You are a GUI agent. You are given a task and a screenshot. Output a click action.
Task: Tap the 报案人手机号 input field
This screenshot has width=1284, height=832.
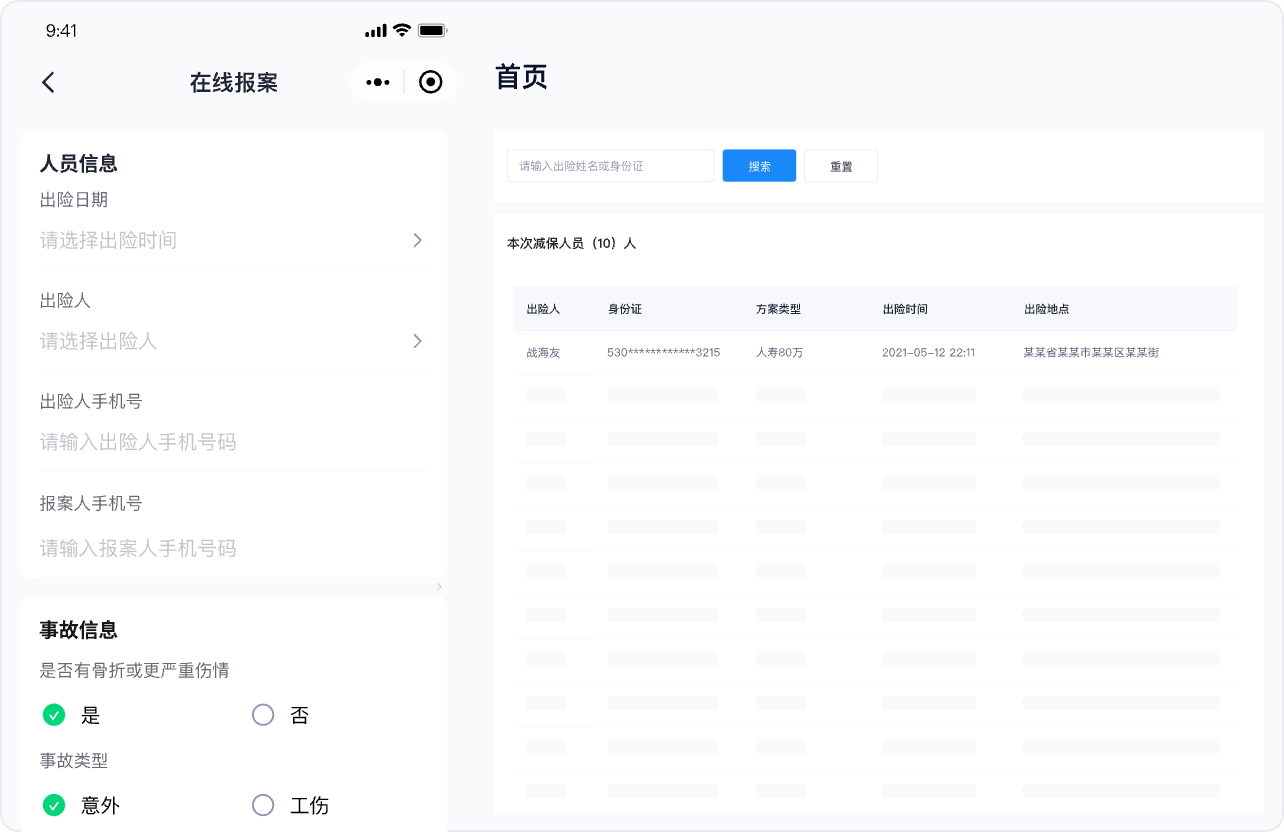click(x=232, y=548)
